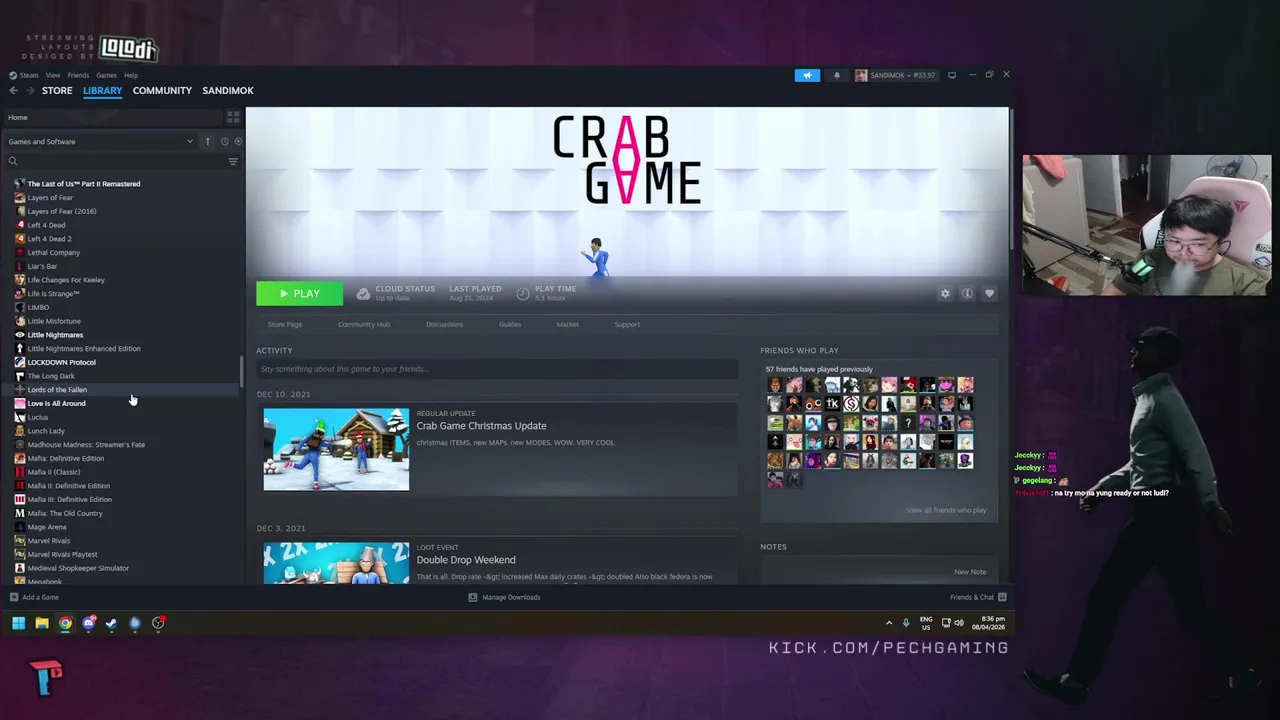The image size is (1280, 720).
Task: Switch library to grid view icon
Action: (233, 117)
